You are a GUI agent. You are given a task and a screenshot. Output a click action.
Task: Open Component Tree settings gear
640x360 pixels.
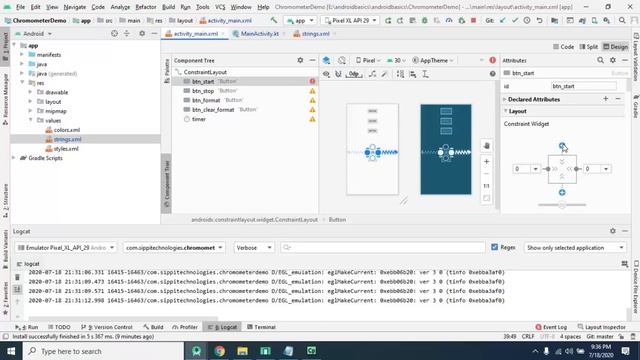coord(300,60)
